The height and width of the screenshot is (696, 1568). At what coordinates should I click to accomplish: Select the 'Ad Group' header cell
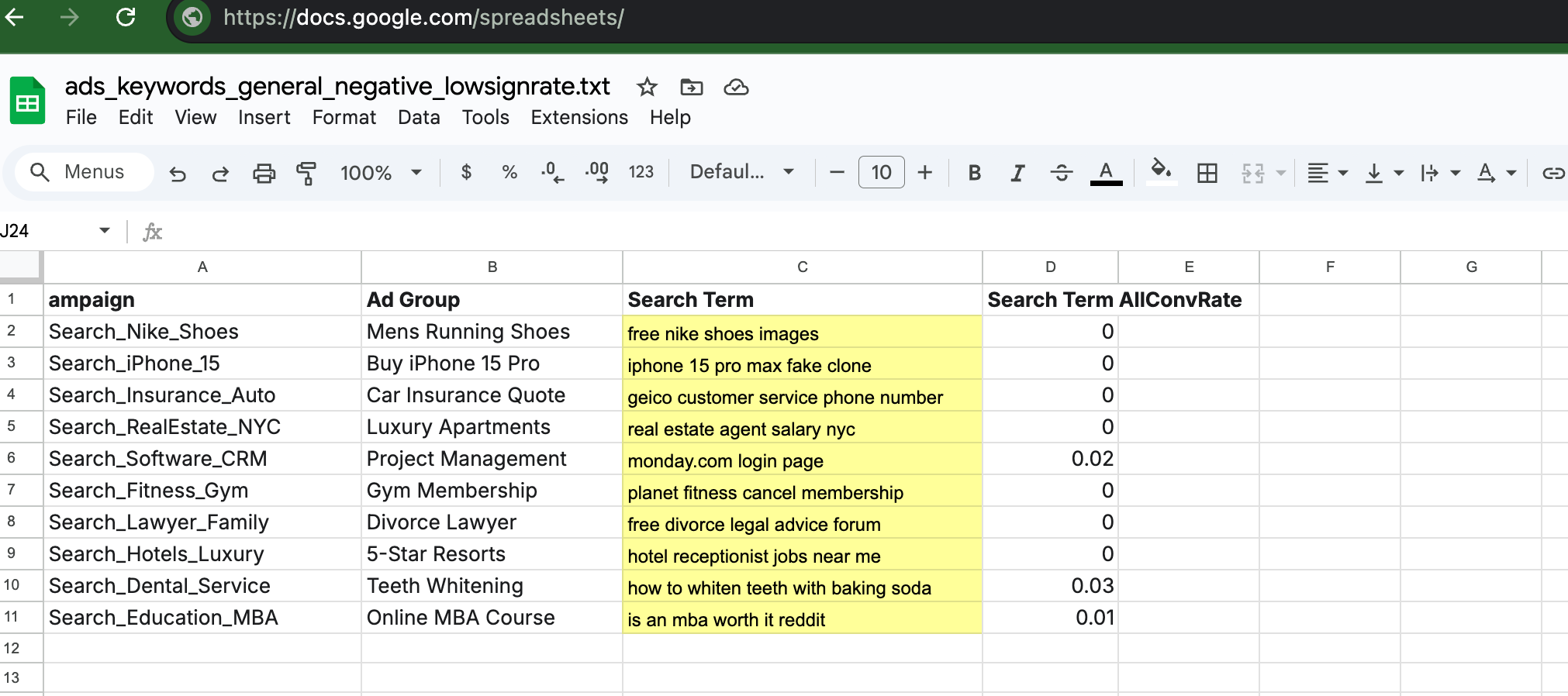click(492, 300)
